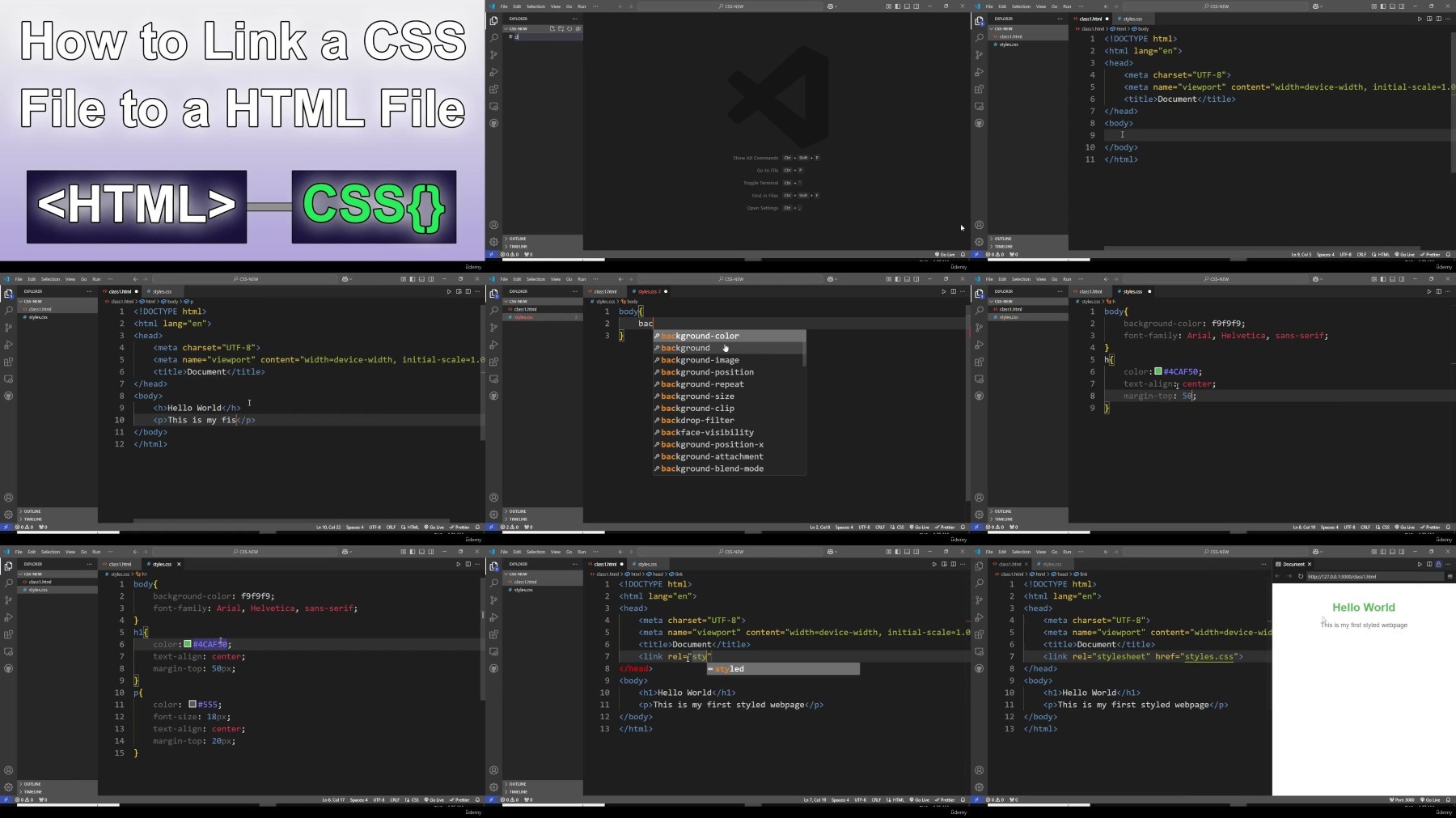Click Port: 3000 in browser preview status bar
Screen dimensions: 1456x818
1403,799
